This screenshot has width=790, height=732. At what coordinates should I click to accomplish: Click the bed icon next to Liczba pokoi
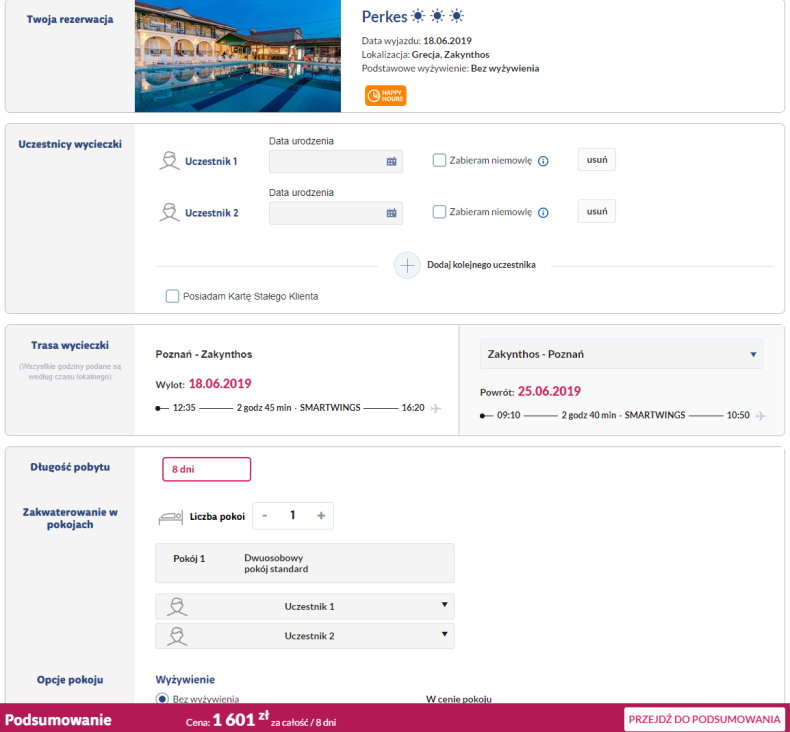(x=170, y=517)
